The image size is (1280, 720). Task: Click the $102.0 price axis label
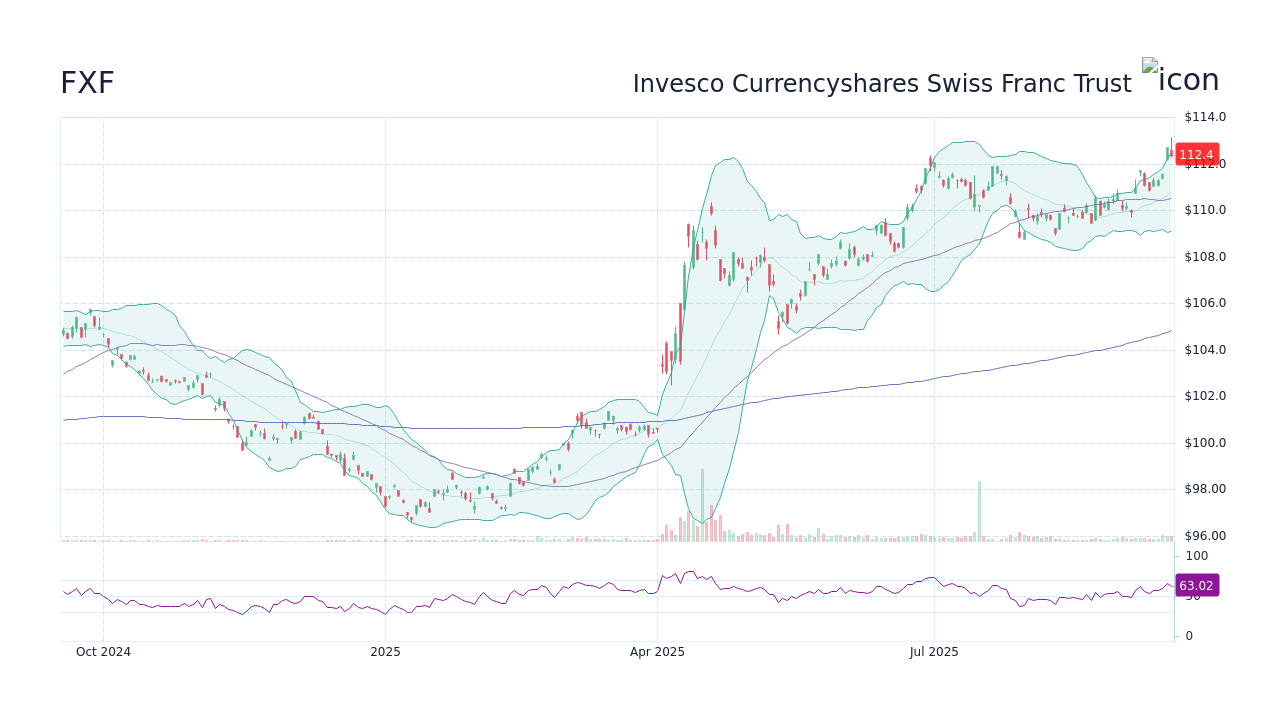tap(1205, 396)
